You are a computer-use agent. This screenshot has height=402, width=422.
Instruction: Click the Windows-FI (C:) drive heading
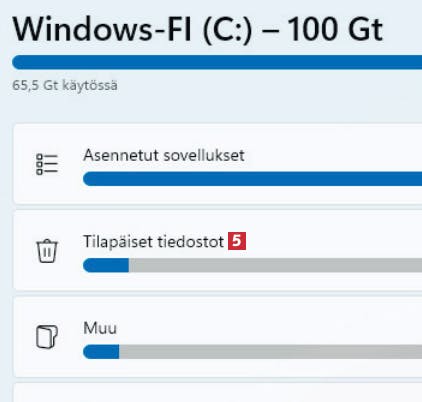132,29
